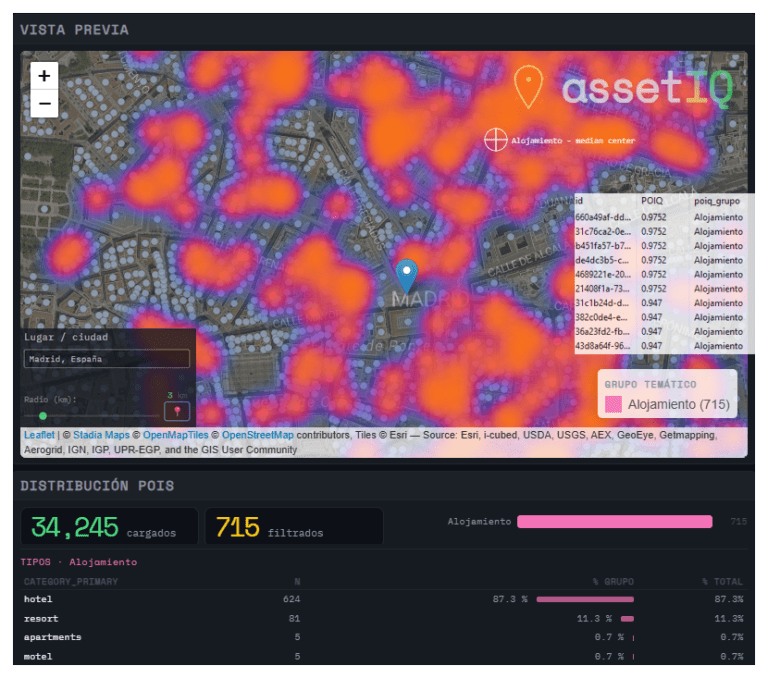Click the pin-drop button beside the radius slider
The image size is (768, 678).
(177, 411)
